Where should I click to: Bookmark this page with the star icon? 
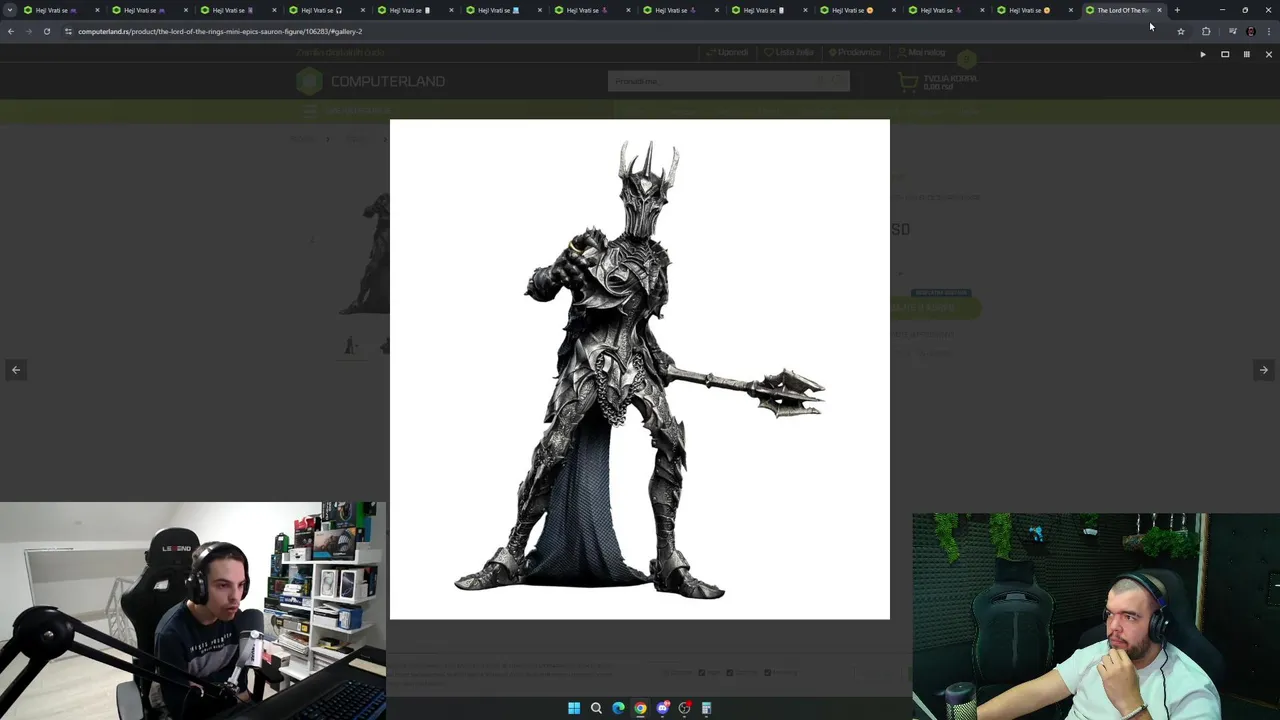1181,31
